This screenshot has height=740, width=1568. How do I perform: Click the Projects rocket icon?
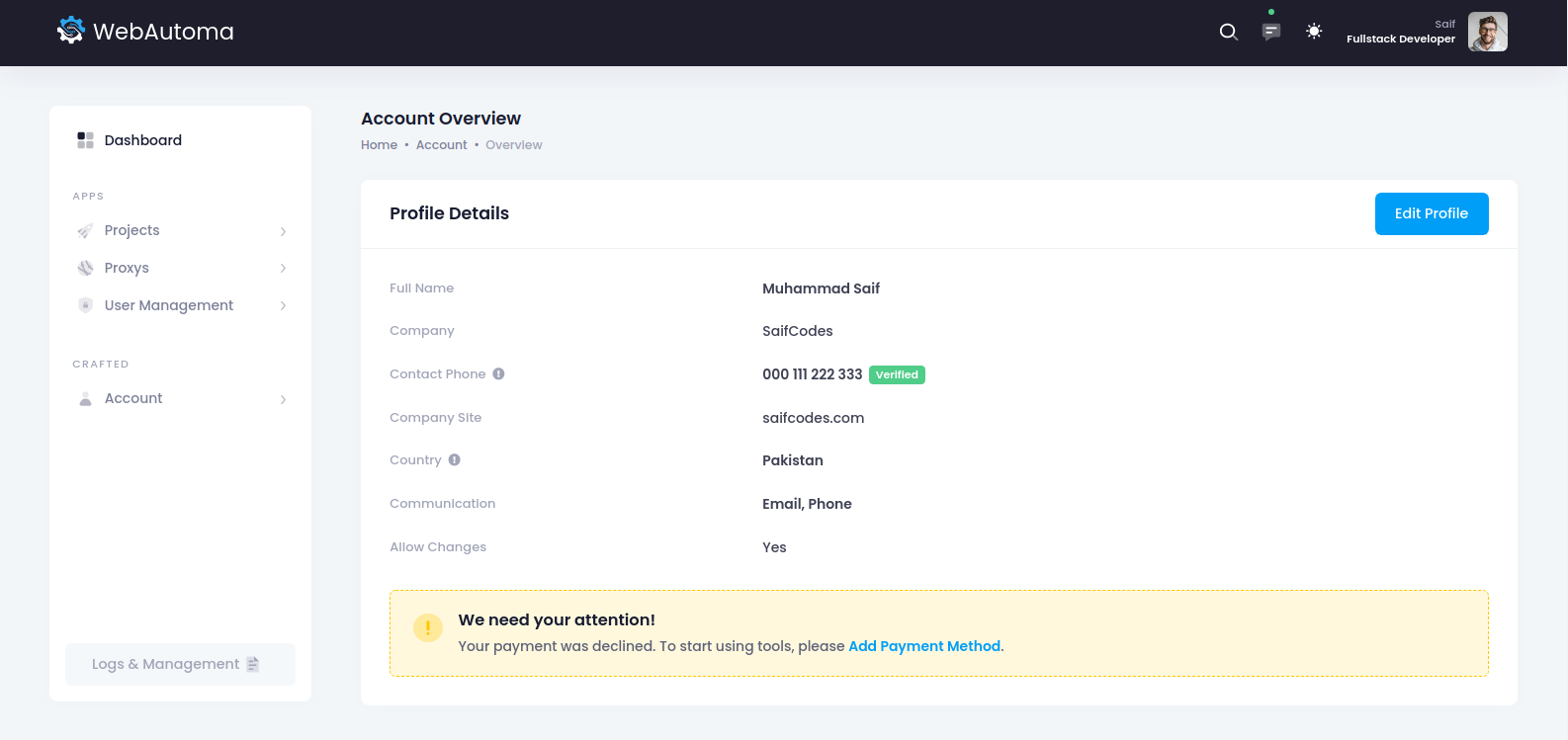click(86, 231)
